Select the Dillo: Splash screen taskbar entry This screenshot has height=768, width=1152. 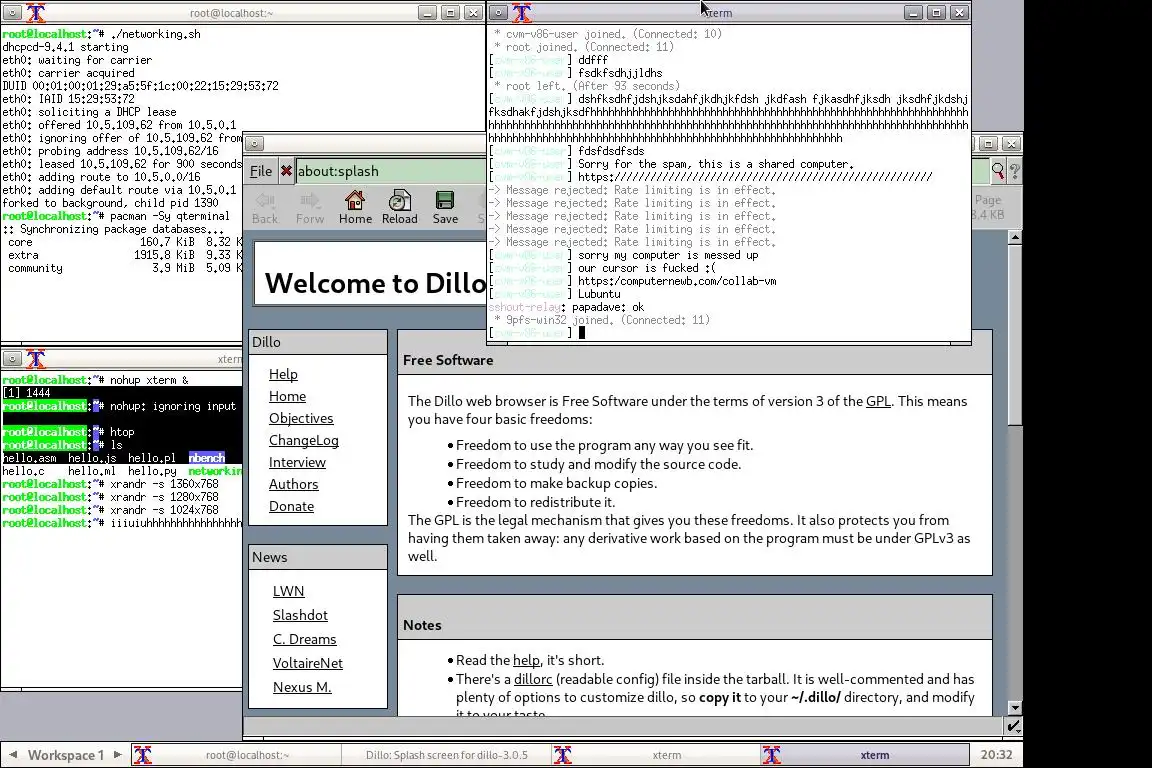[x=447, y=755]
